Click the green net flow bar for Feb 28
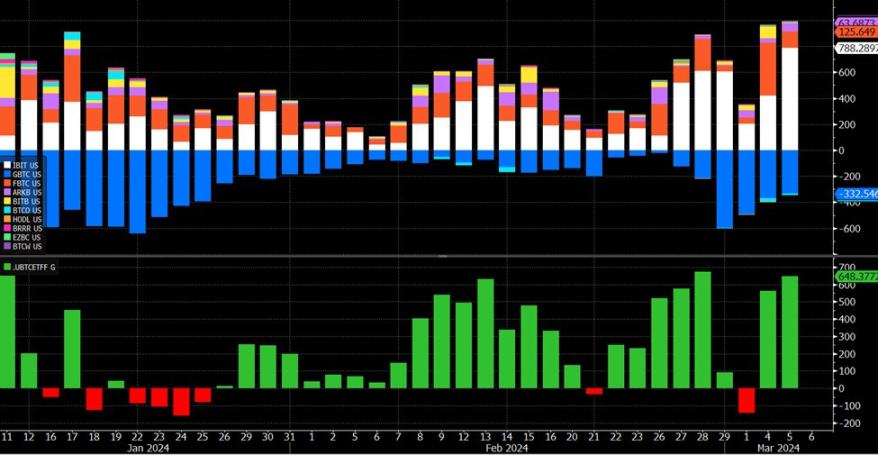Screen dimensions: 878x455 [x=702, y=330]
